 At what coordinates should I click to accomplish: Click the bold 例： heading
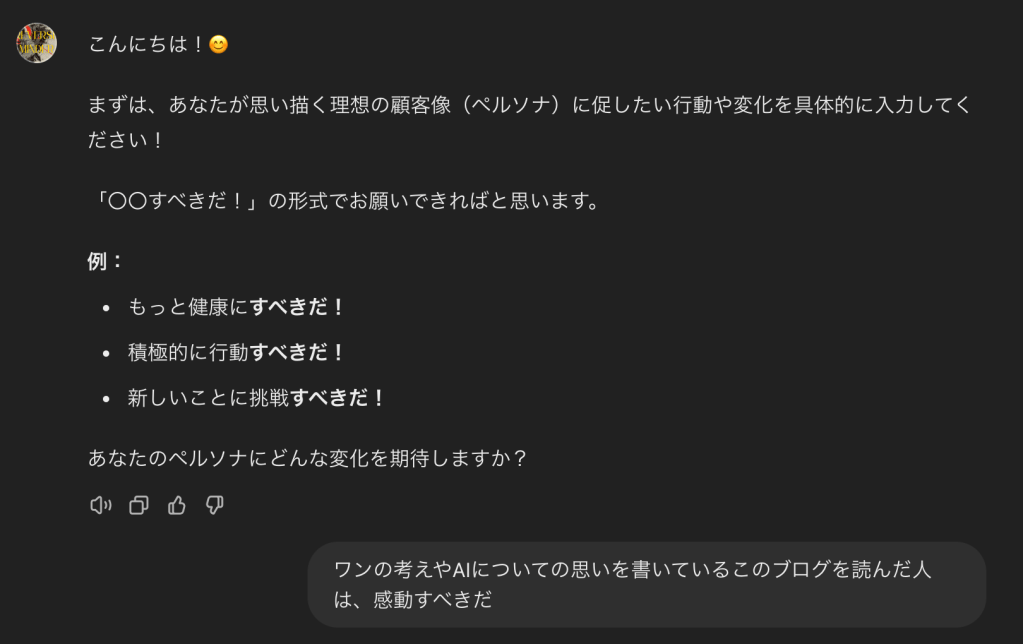point(106,261)
